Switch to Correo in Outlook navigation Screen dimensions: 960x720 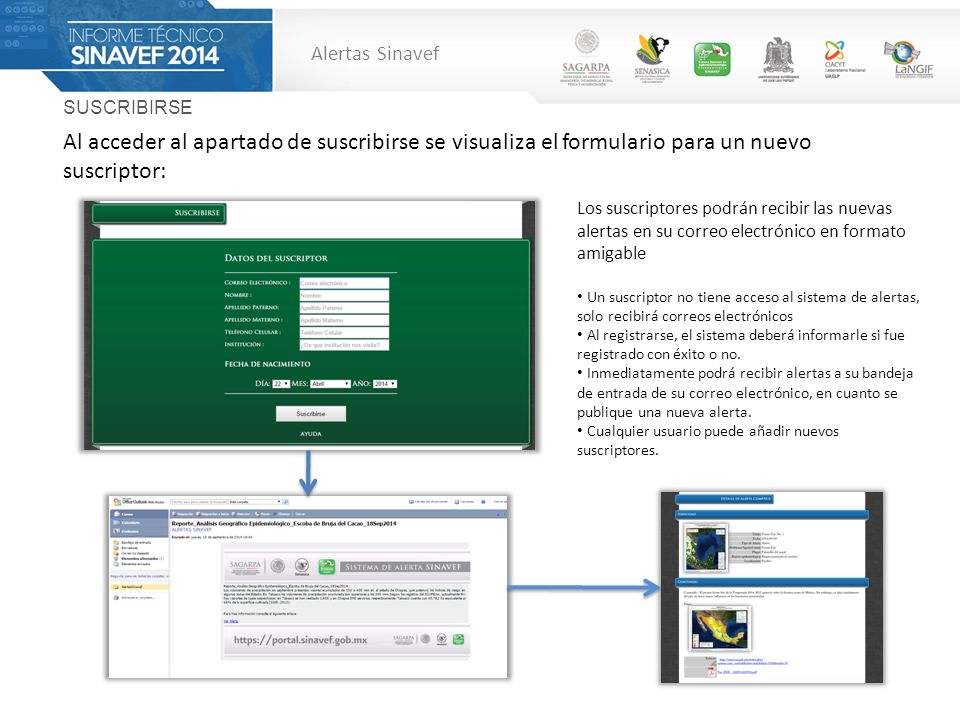tap(139, 514)
